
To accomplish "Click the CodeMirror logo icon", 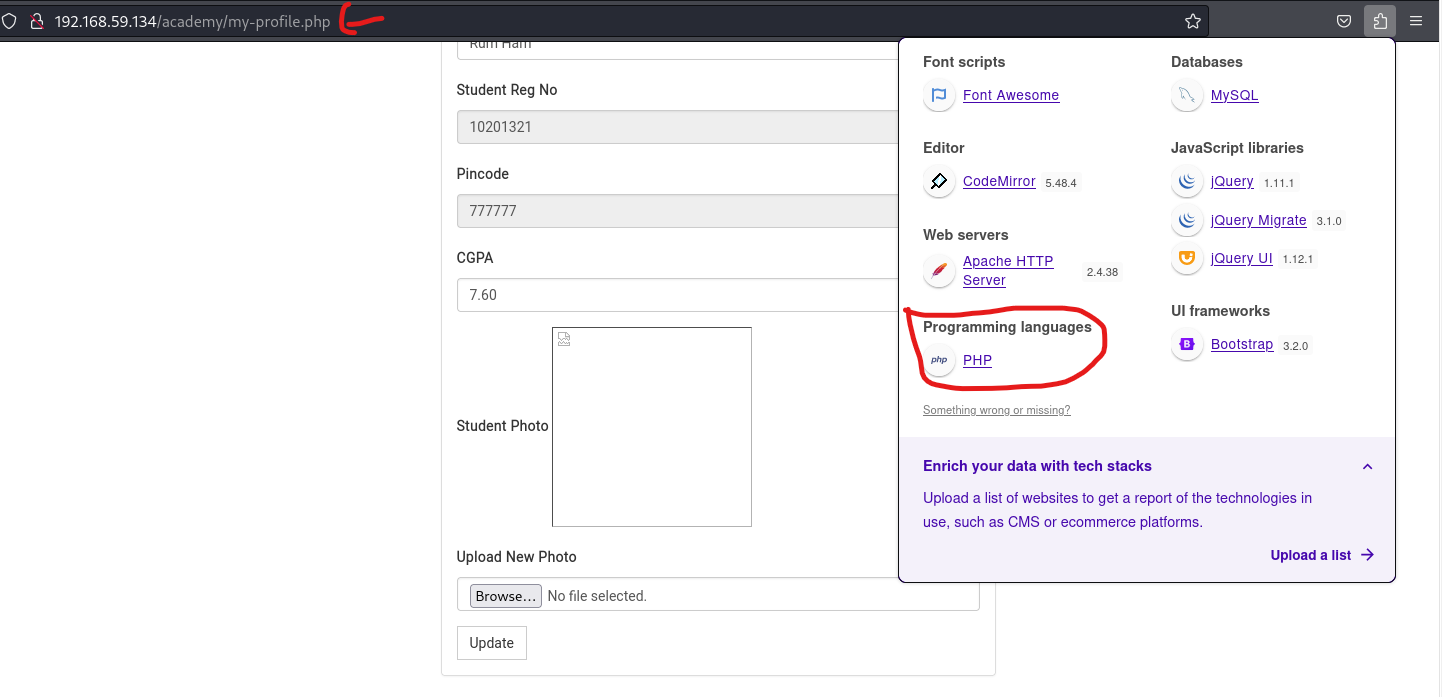I will tap(939, 182).
